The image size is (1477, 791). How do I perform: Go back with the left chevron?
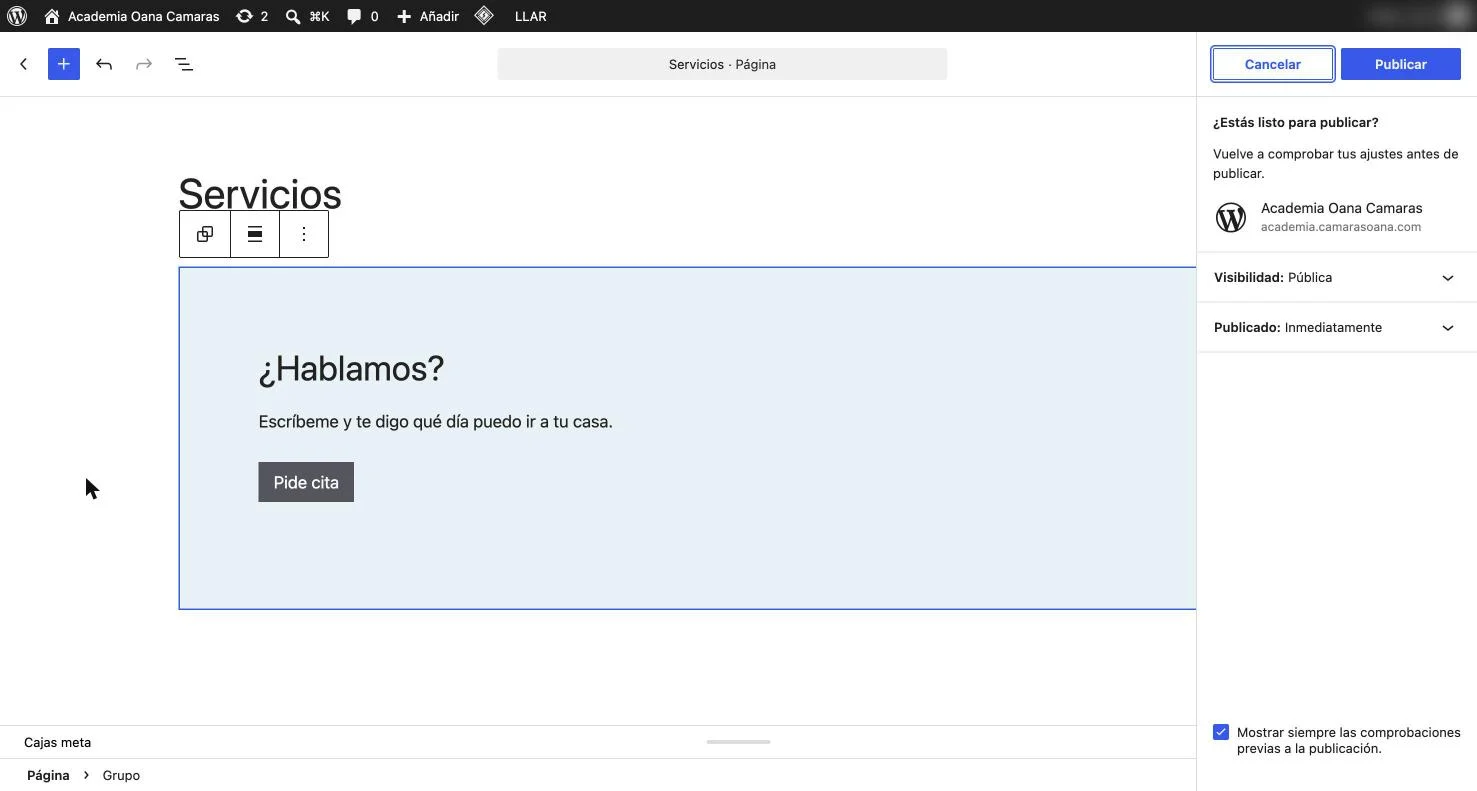(24, 64)
